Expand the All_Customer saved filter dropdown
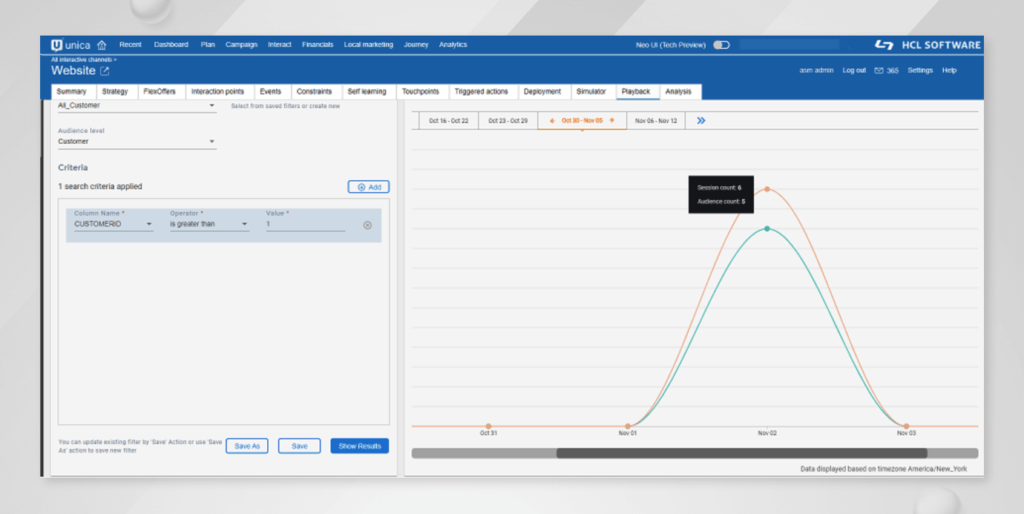This screenshot has height=514, width=1024. click(x=211, y=105)
